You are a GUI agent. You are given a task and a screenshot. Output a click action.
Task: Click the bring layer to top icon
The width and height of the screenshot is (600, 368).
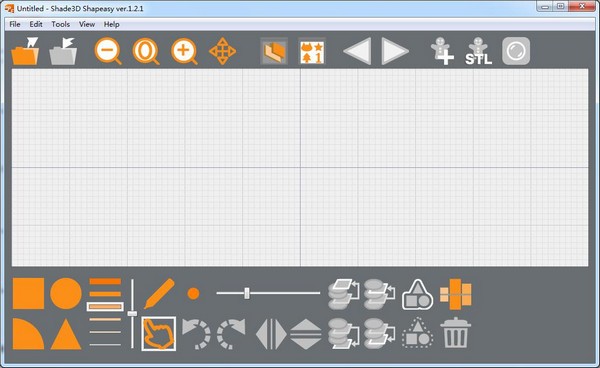pos(344,294)
